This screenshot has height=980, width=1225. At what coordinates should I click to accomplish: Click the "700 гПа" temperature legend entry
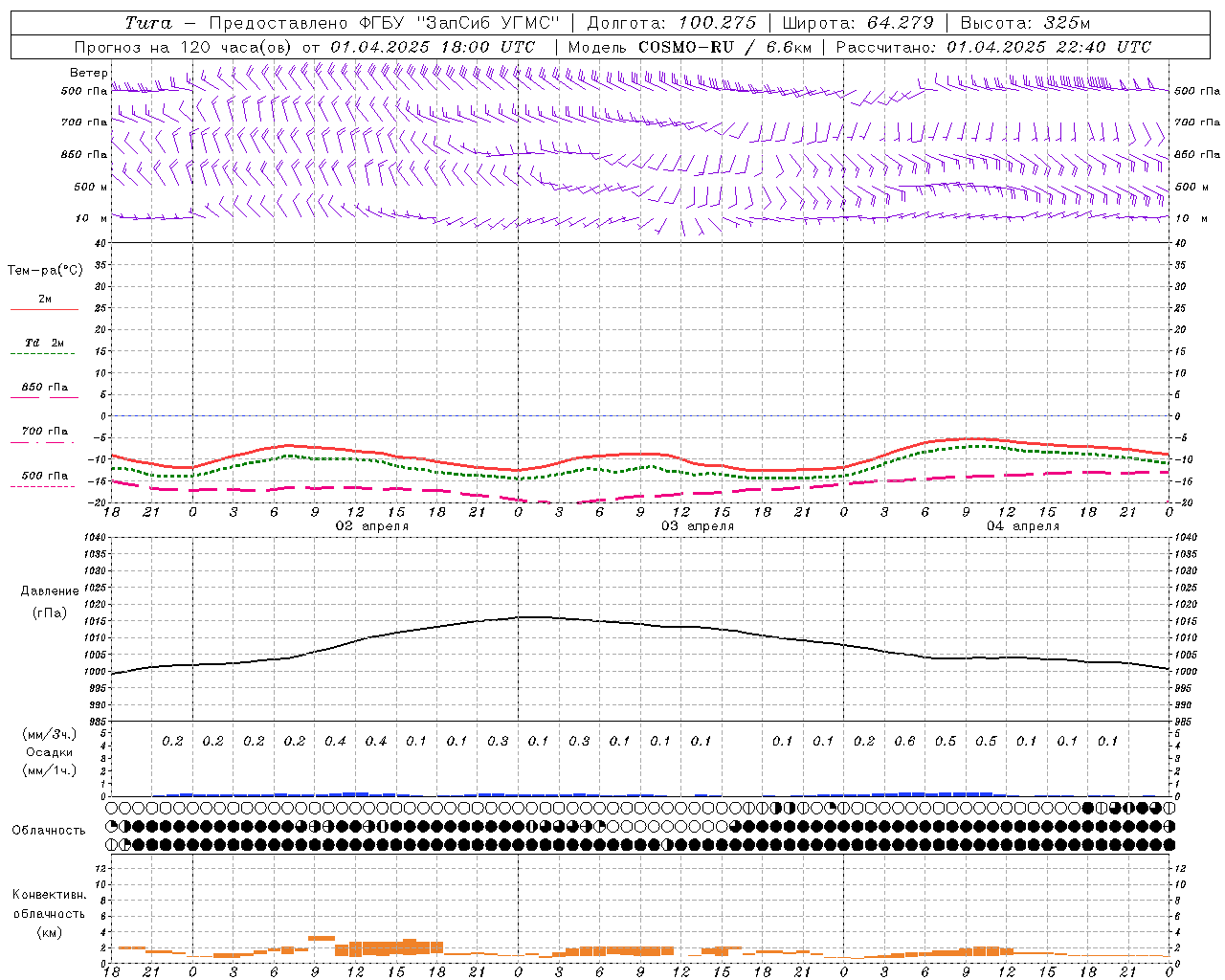pos(45,432)
